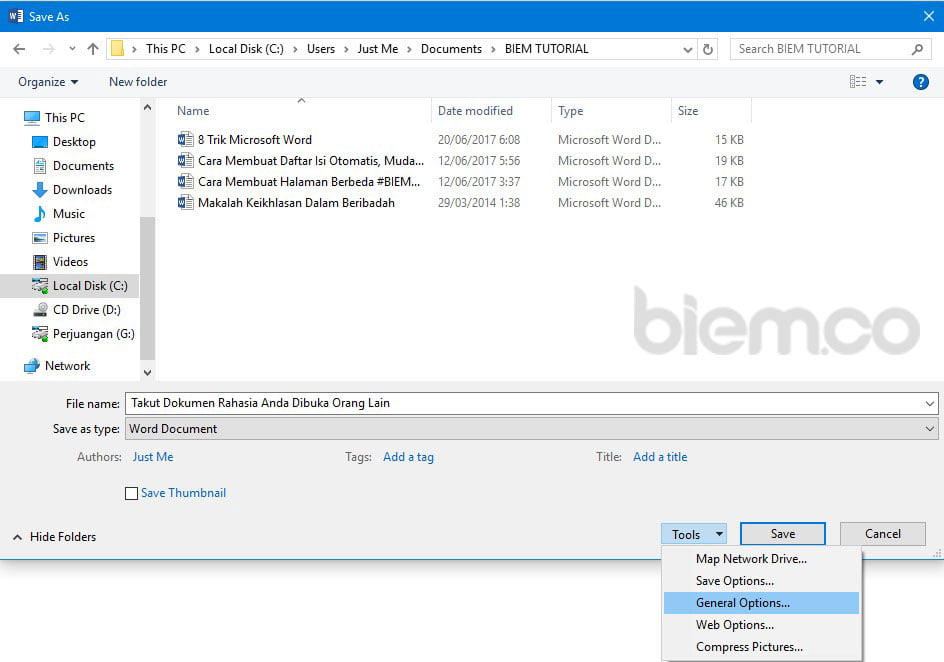Sort files by Size column
944x662 pixels.
point(688,111)
